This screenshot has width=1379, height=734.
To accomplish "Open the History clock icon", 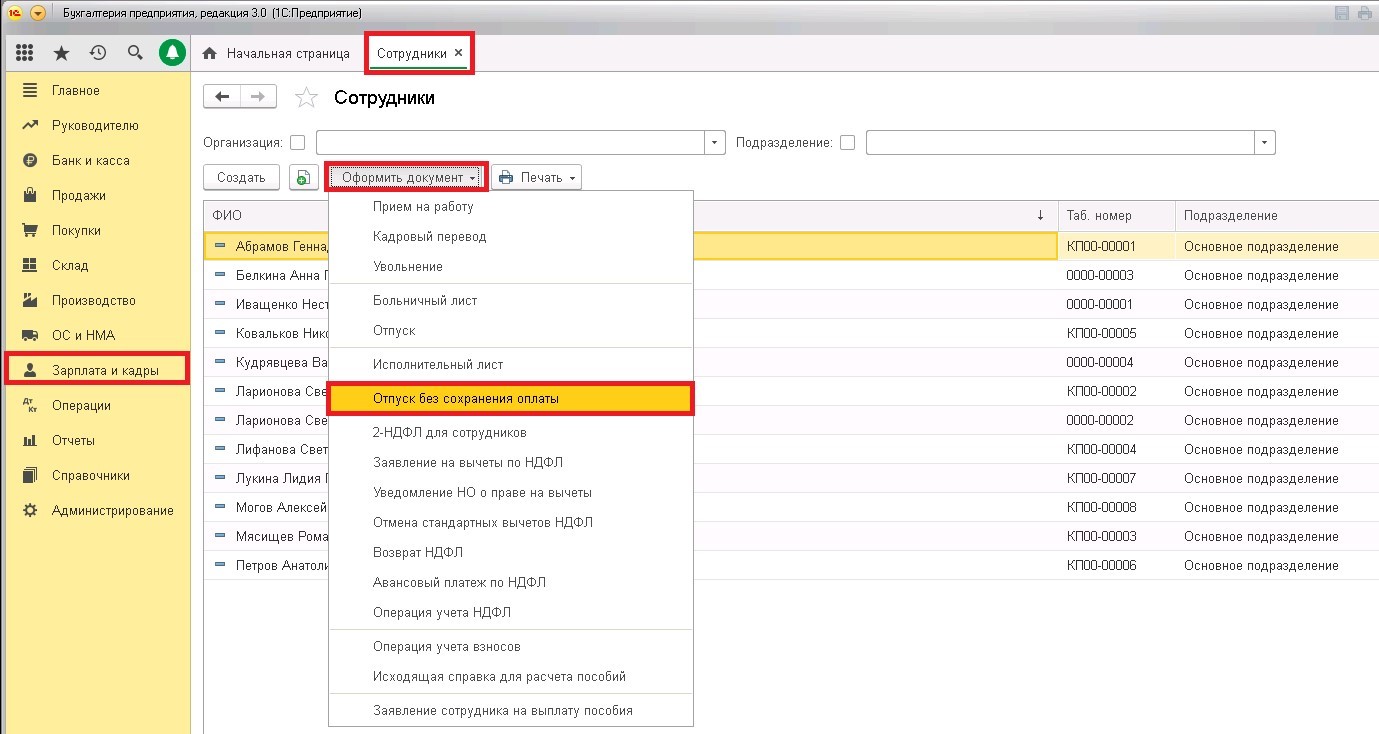I will click(98, 53).
